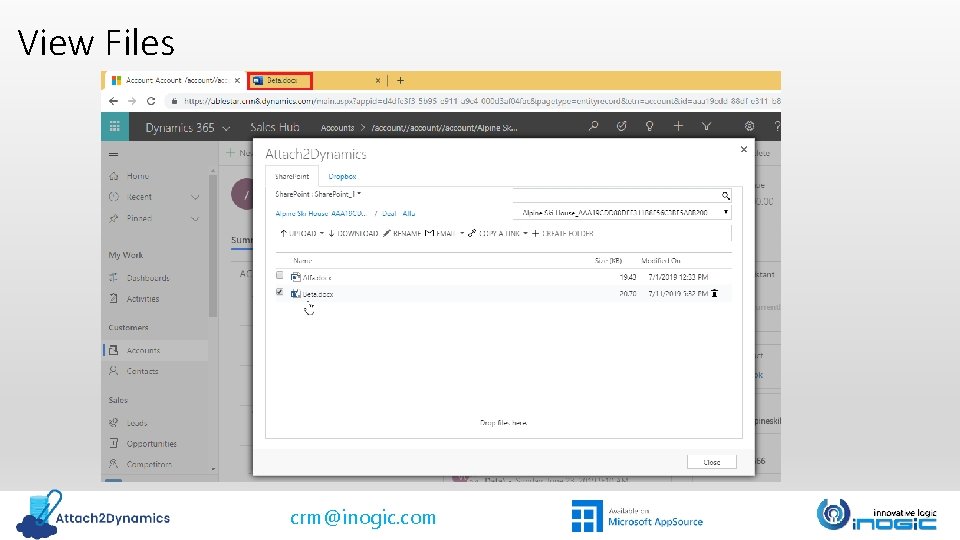The height and width of the screenshot is (540, 960).
Task: Switch to the Beta.docx browser tab
Action: click(x=280, y=80)
